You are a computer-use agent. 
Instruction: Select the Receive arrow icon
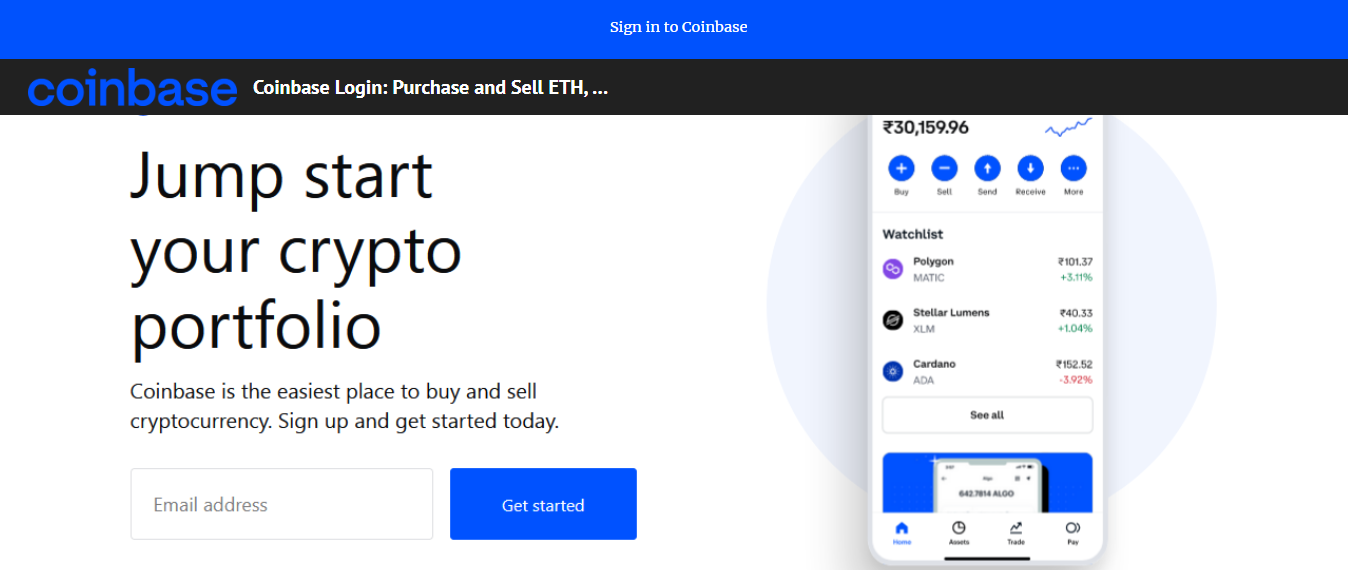1030,168
